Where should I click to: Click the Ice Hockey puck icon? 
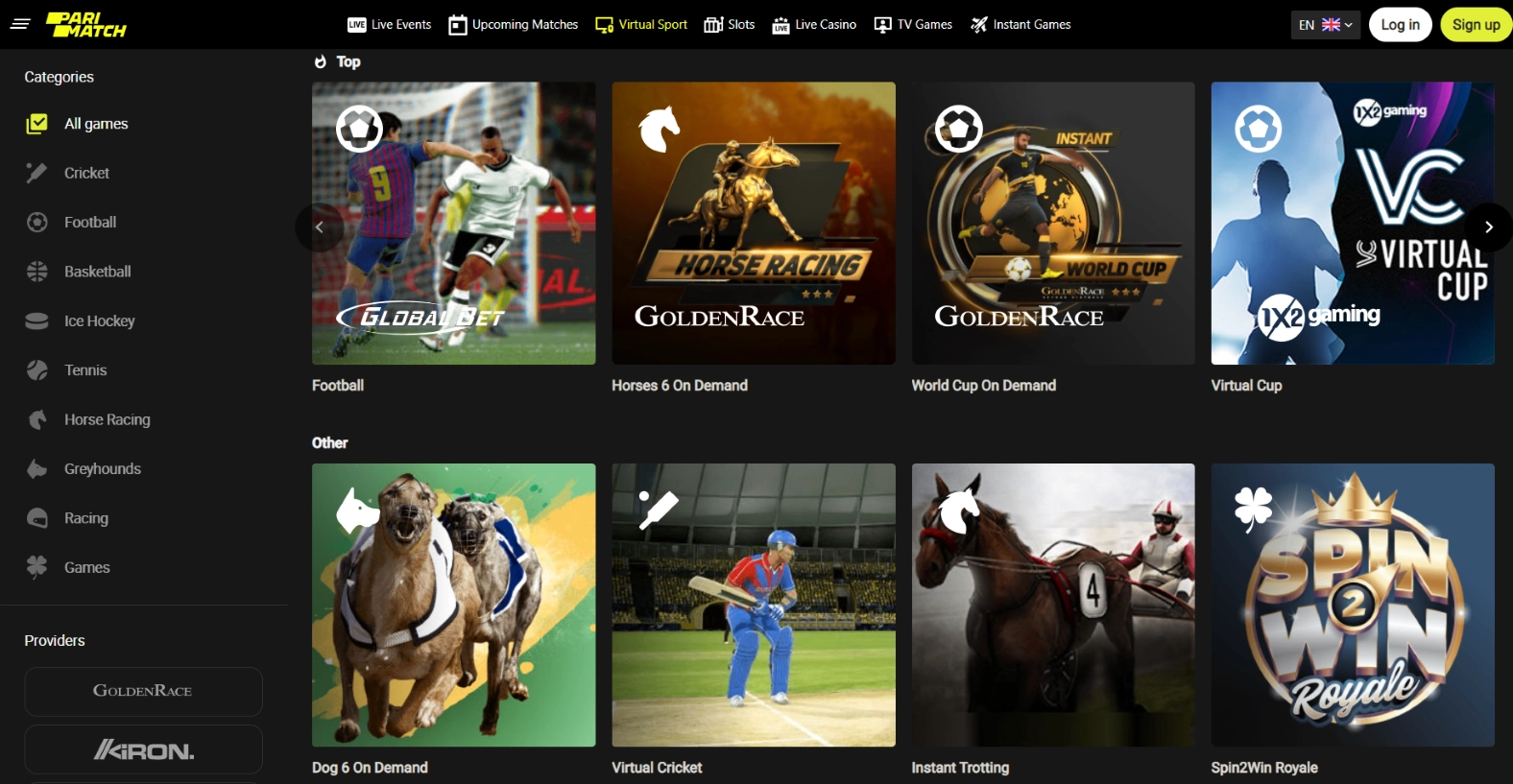(36, 321)
